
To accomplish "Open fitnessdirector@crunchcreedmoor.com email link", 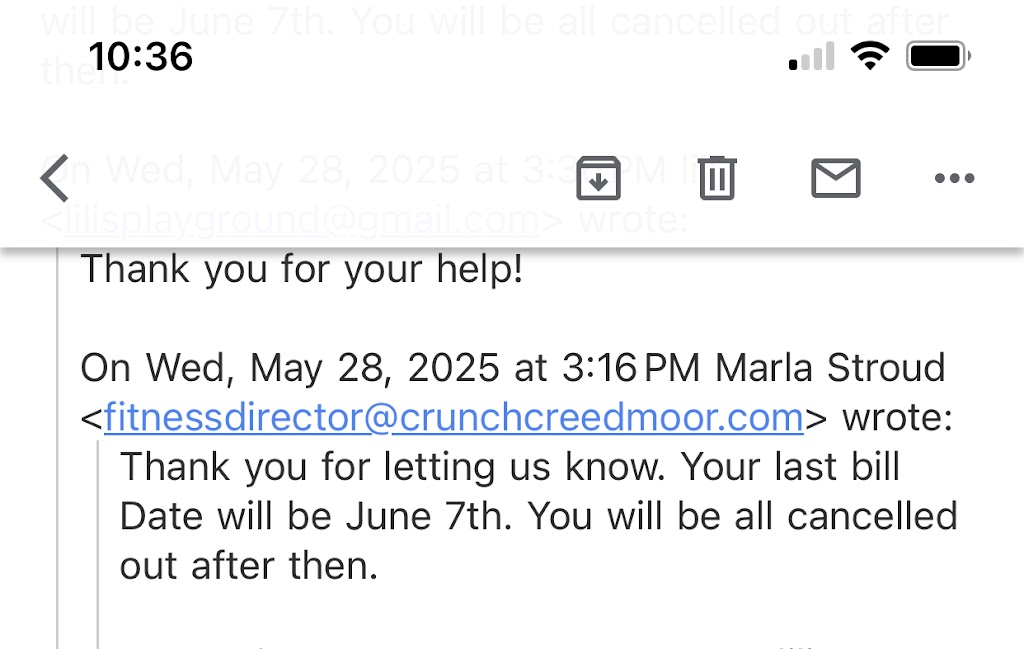I will pos(453,417).
